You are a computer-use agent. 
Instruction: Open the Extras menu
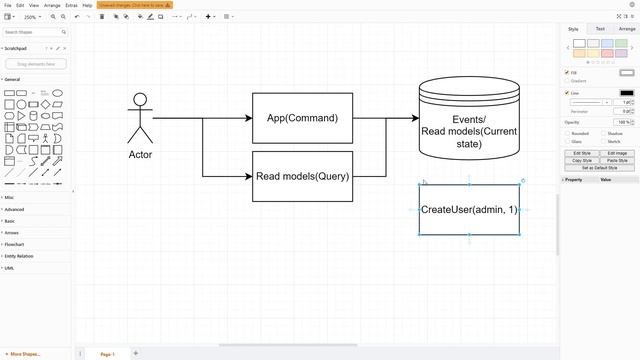[x=71, y=5]
